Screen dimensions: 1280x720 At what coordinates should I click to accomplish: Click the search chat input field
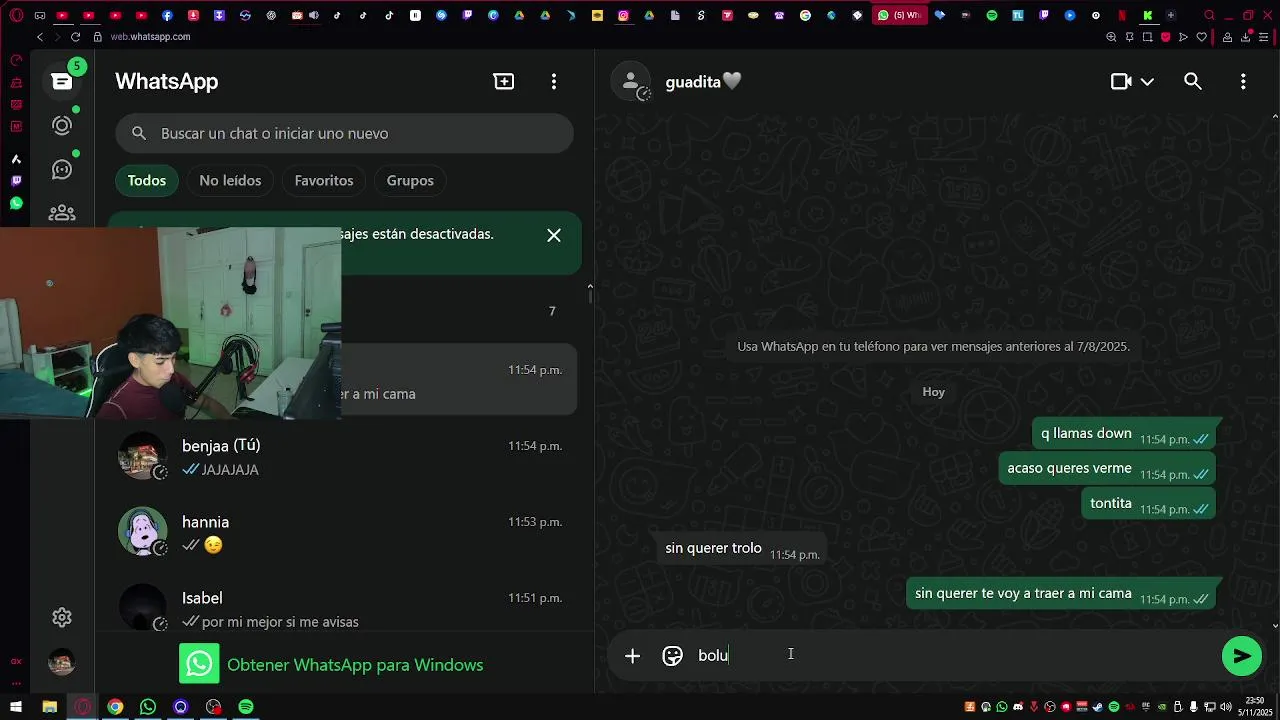point(344,133)
